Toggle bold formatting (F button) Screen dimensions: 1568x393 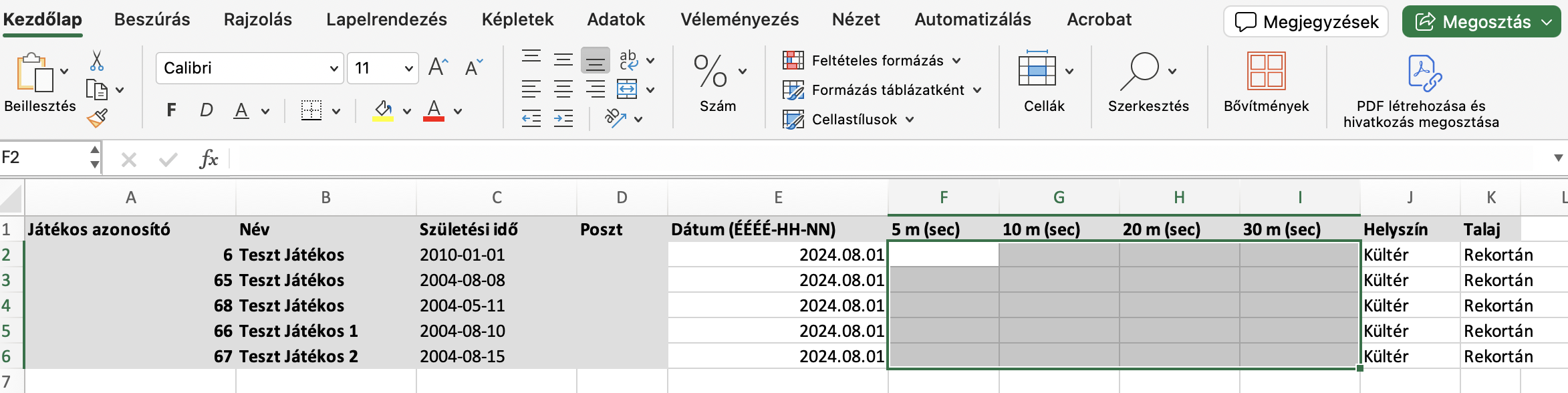click(172, 110)
